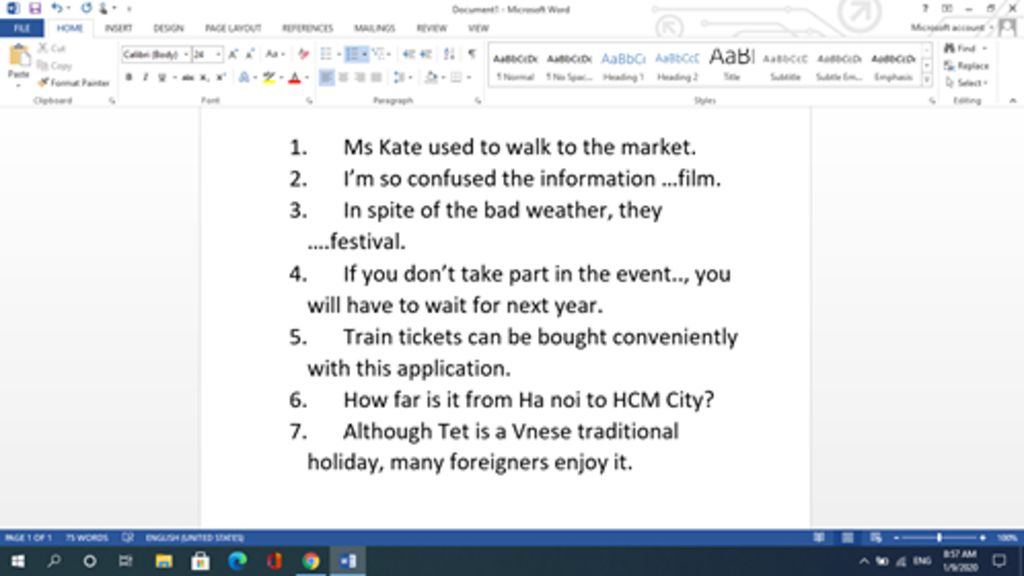
Task: Expand the Styles gallery
Action: click(927, 80)
